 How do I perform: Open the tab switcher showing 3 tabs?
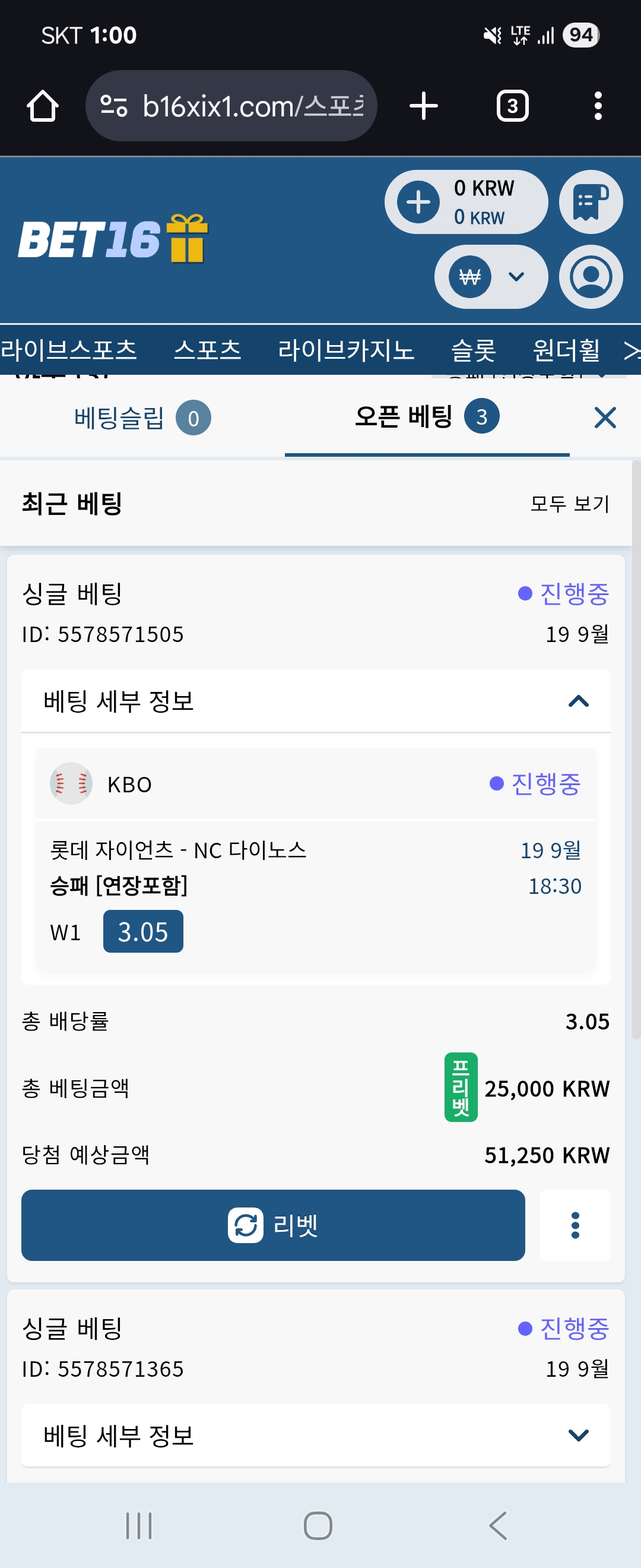[x=513, y=106]
